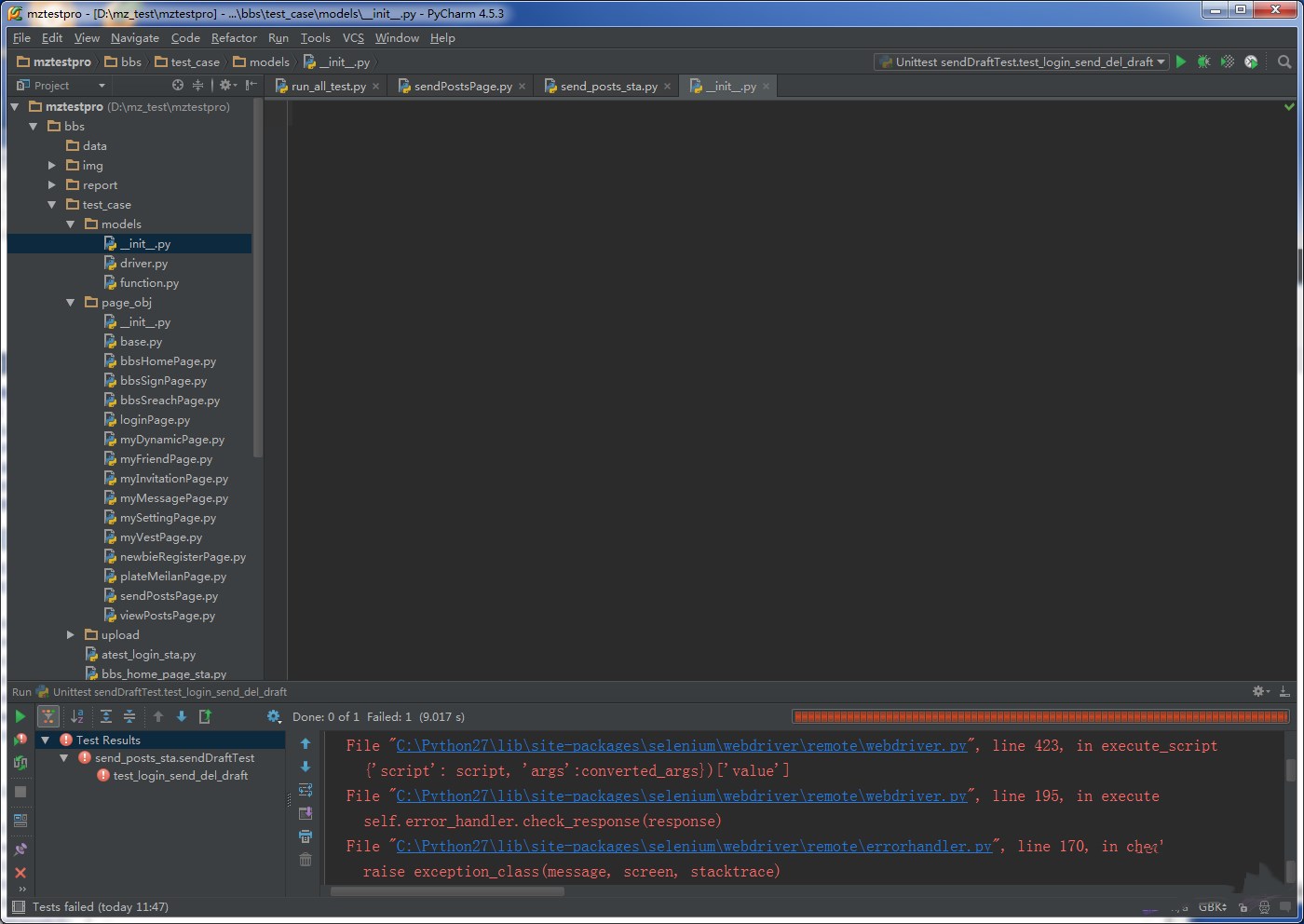The height and width of the screenshot is (924, 1304).
Task: Toggle the hide-passed tests filter button
Action: point(48,716)
